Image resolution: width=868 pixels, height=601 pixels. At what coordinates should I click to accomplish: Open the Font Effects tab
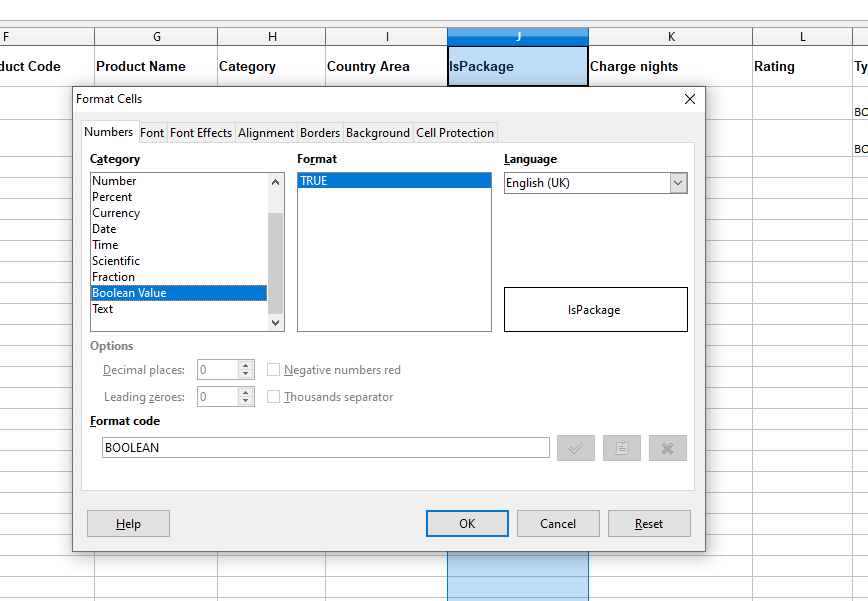point(201,133)
